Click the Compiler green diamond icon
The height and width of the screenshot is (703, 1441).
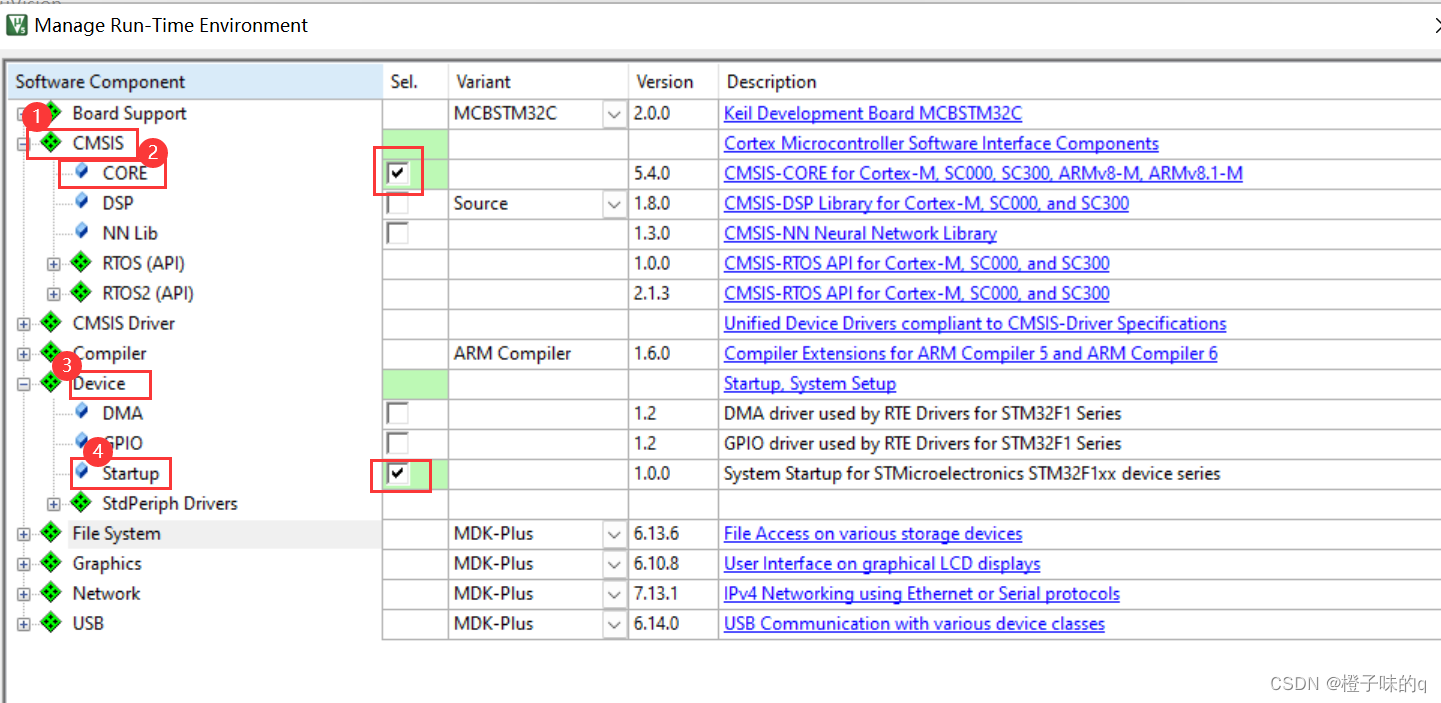(x=51, y=353)
